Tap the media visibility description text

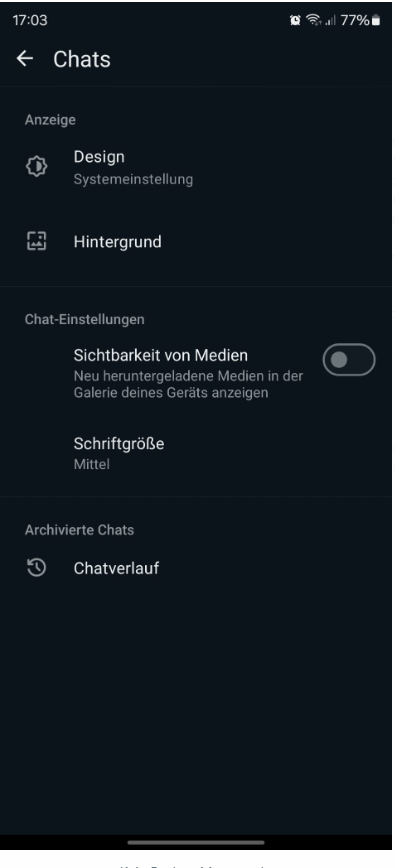tap(188, 385)
